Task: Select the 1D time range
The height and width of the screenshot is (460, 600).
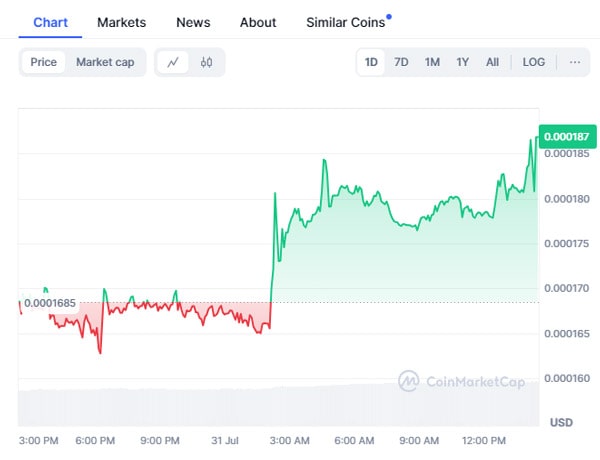Action: (x=371, y=62)
